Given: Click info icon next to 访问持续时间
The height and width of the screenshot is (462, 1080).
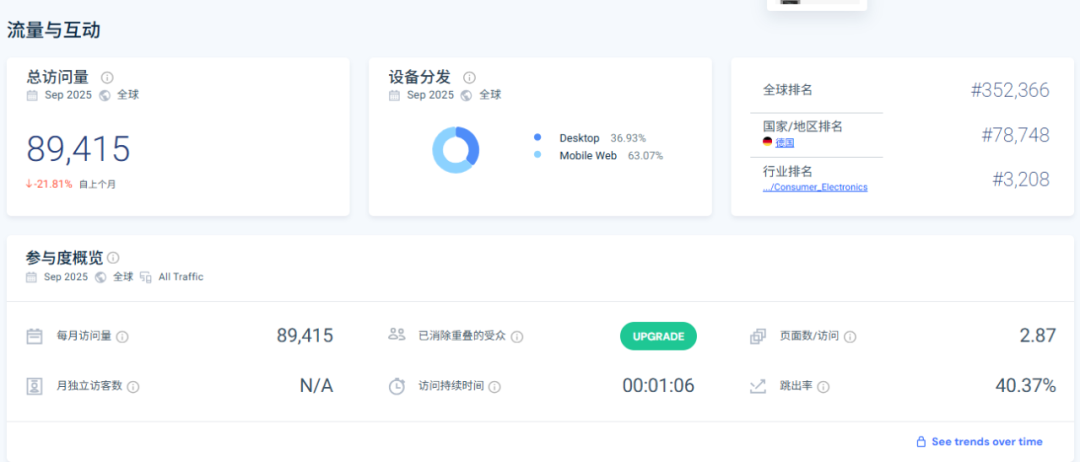Looking at the screenshot, I should tap(494, 387).
